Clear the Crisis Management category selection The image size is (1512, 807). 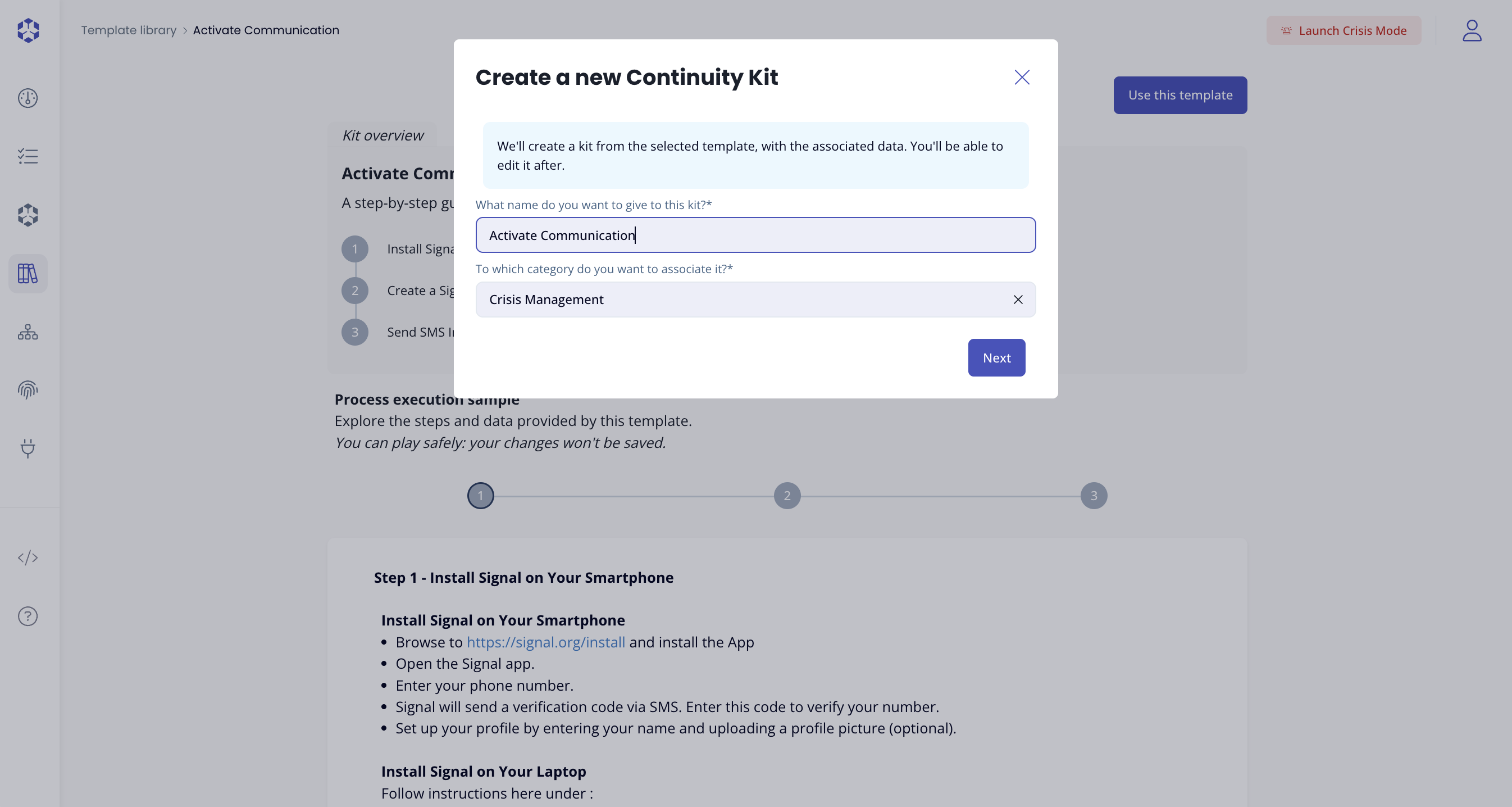click(1018, 300)
